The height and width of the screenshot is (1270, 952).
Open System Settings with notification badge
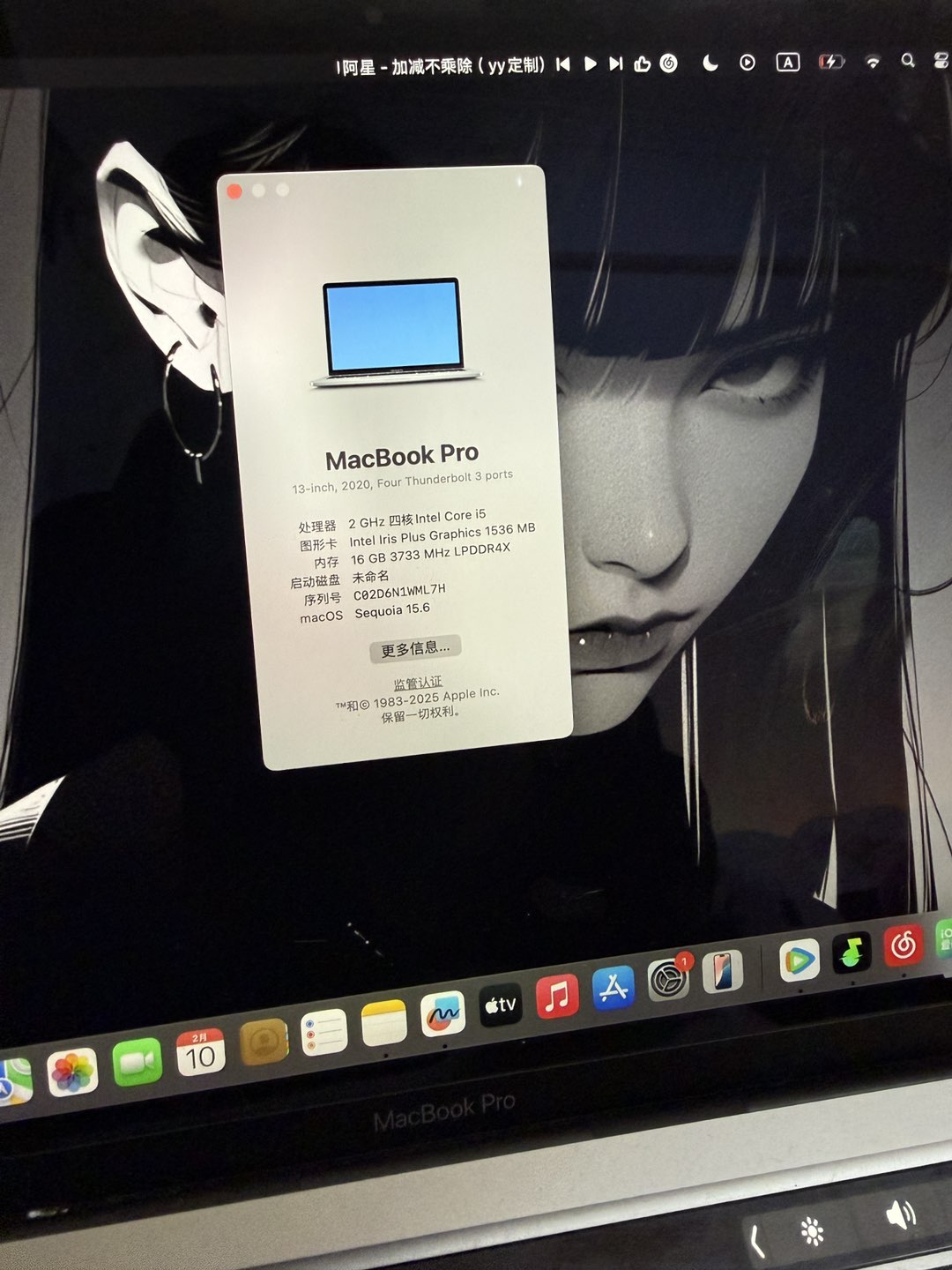668,978
